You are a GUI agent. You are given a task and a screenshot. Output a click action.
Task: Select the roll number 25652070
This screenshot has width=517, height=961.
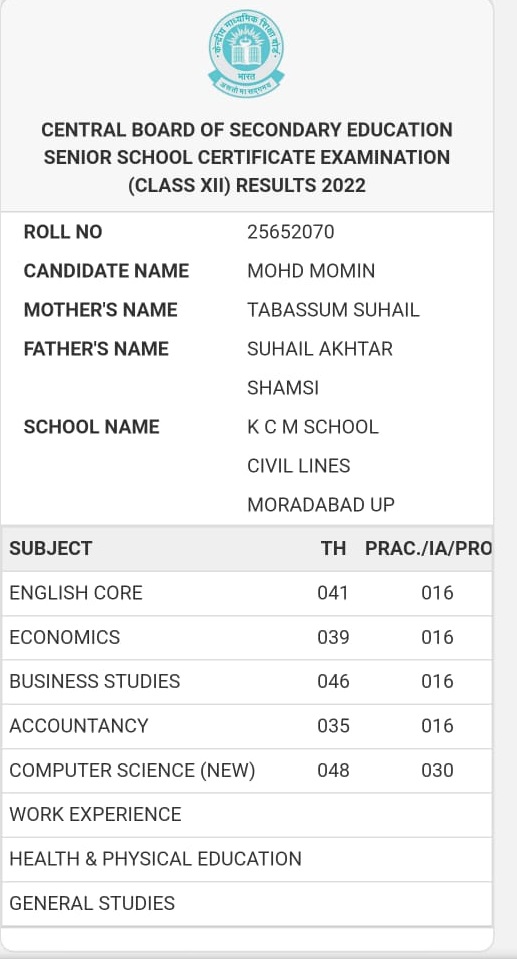point(291,232)
